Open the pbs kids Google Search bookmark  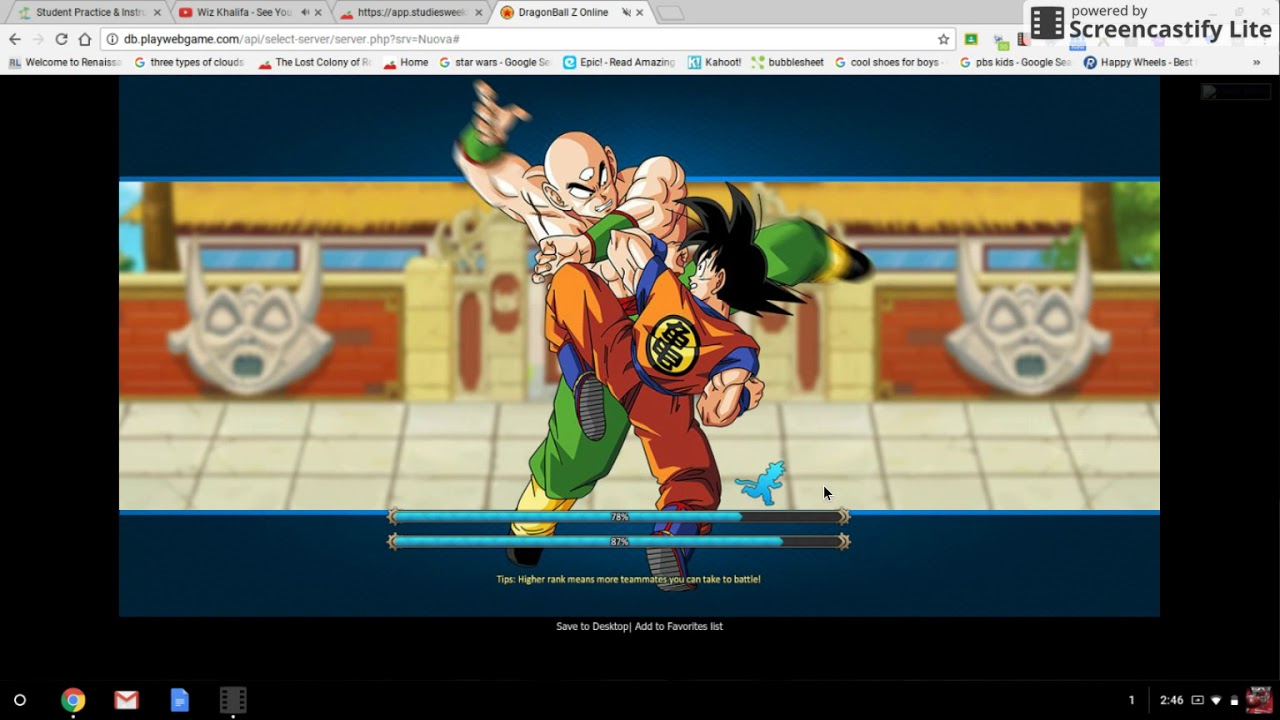pyautogui.click(x=1015, y=62)
